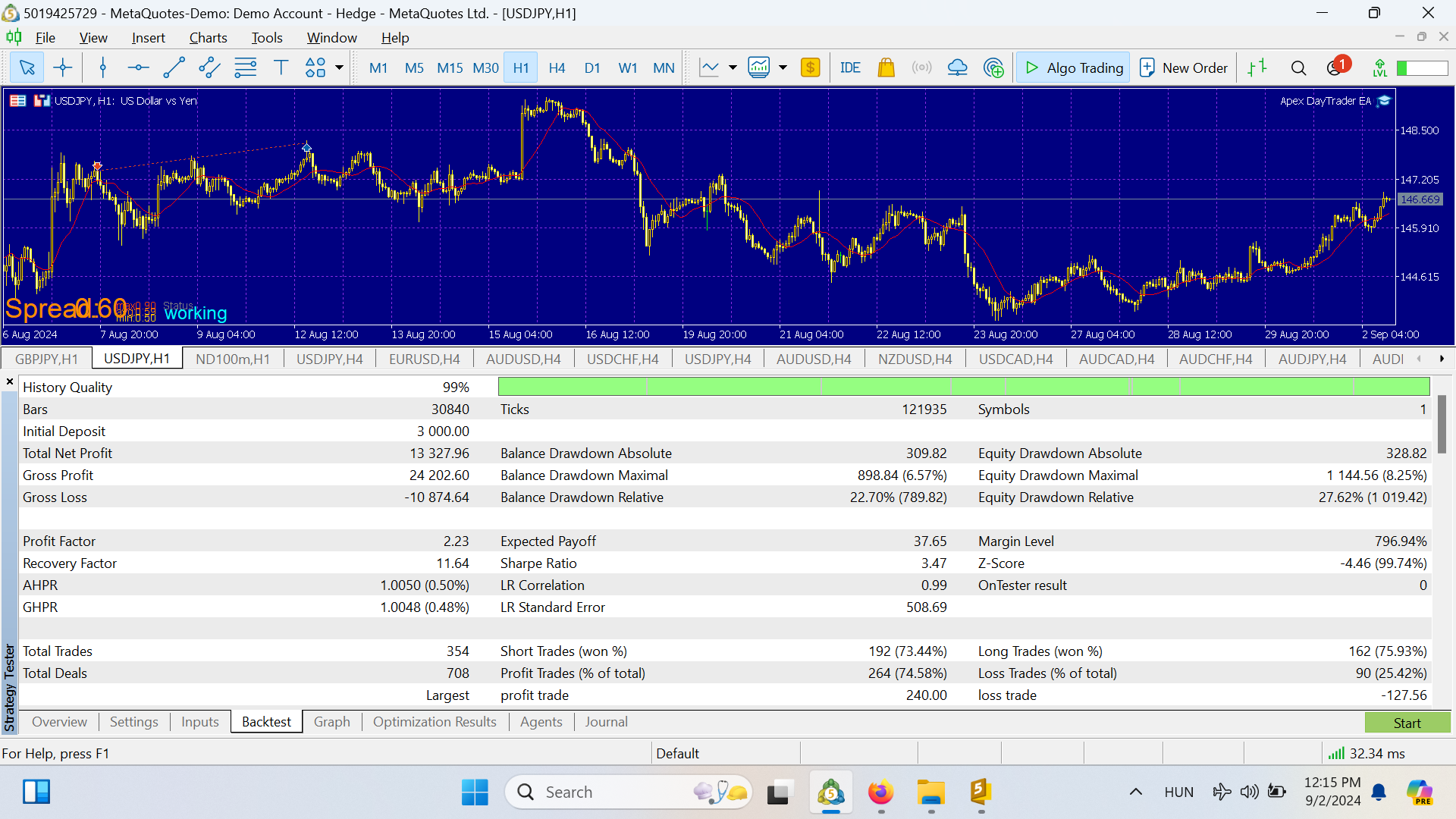Open the Optimization Results tab

tap(434, 721)
